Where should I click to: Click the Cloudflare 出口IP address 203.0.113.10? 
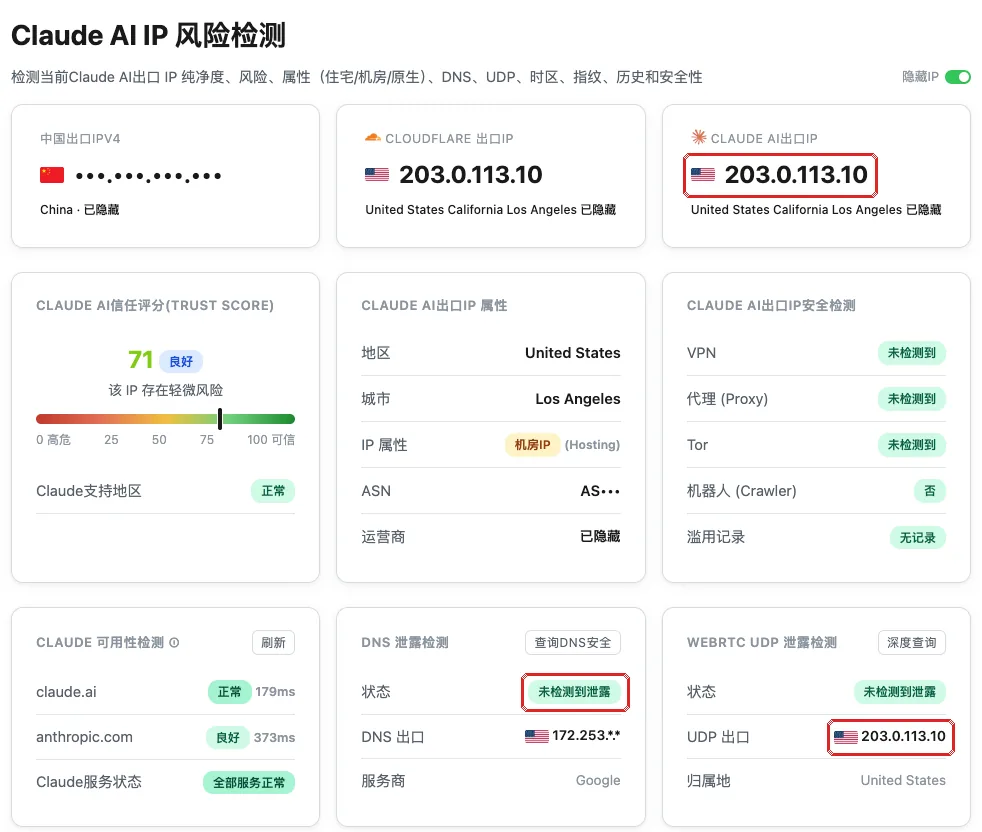471,175
